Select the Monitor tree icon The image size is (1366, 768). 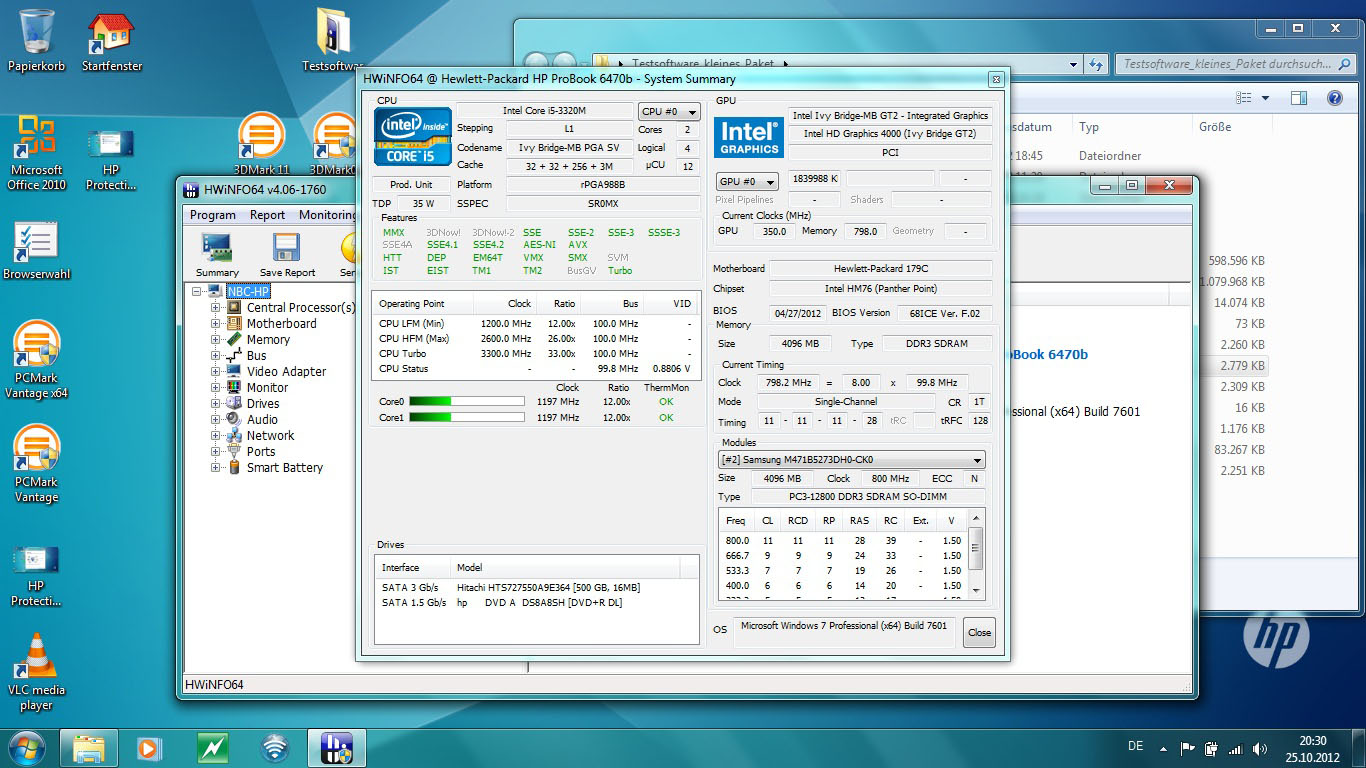[234, 388]
